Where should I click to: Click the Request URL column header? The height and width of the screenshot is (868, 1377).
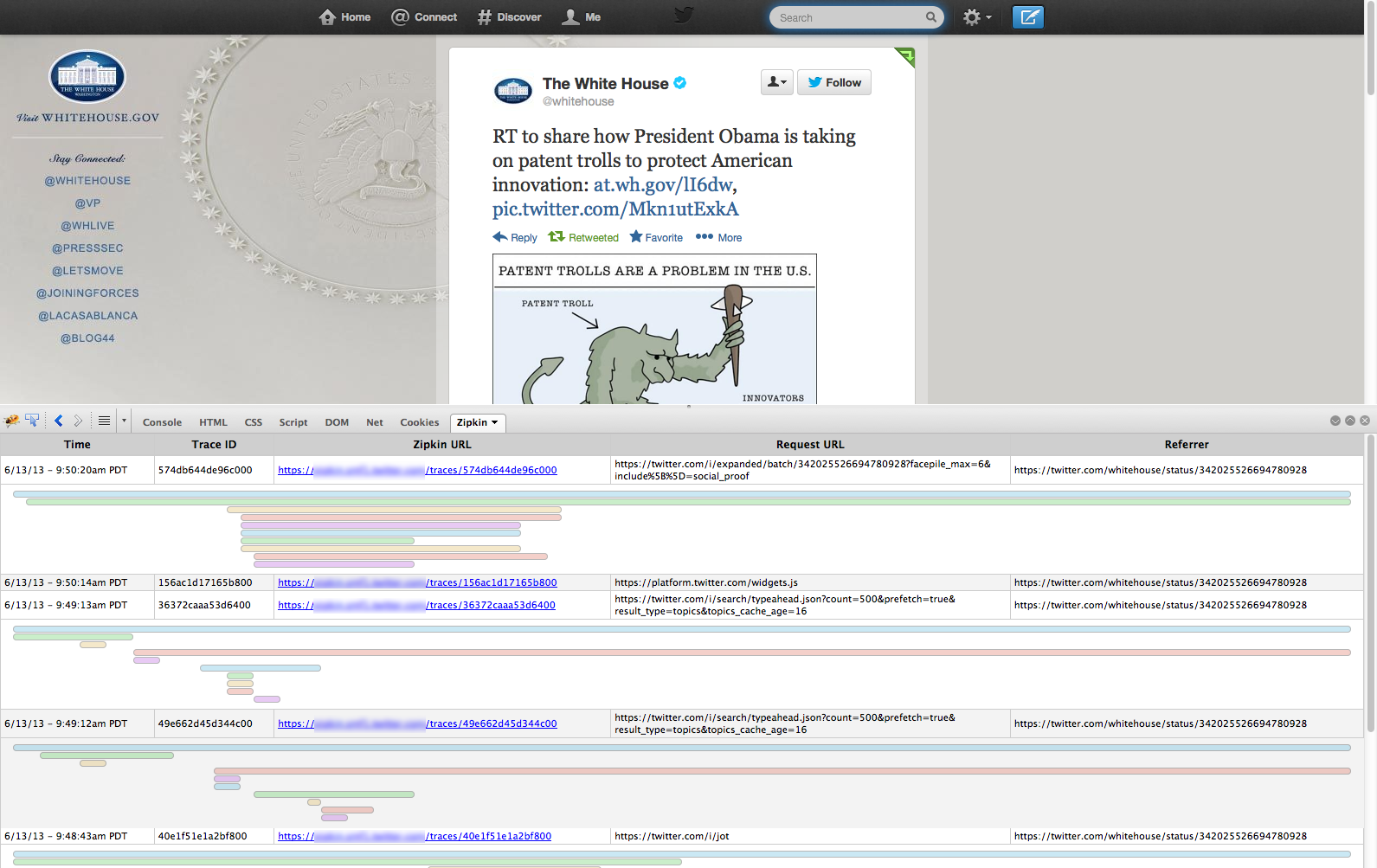click(x=810, y=444)
